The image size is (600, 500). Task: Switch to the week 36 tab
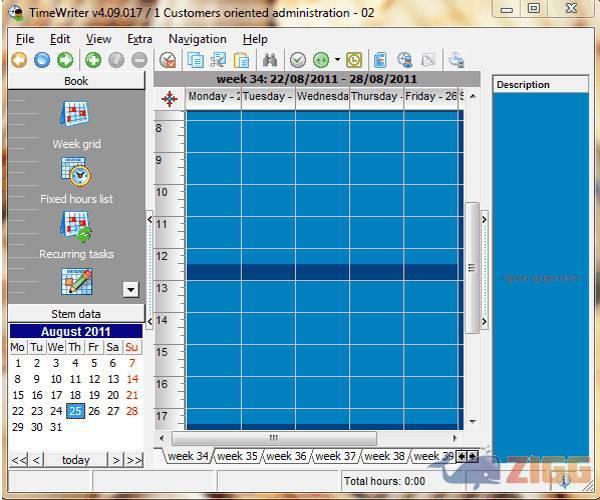(285, 456)
